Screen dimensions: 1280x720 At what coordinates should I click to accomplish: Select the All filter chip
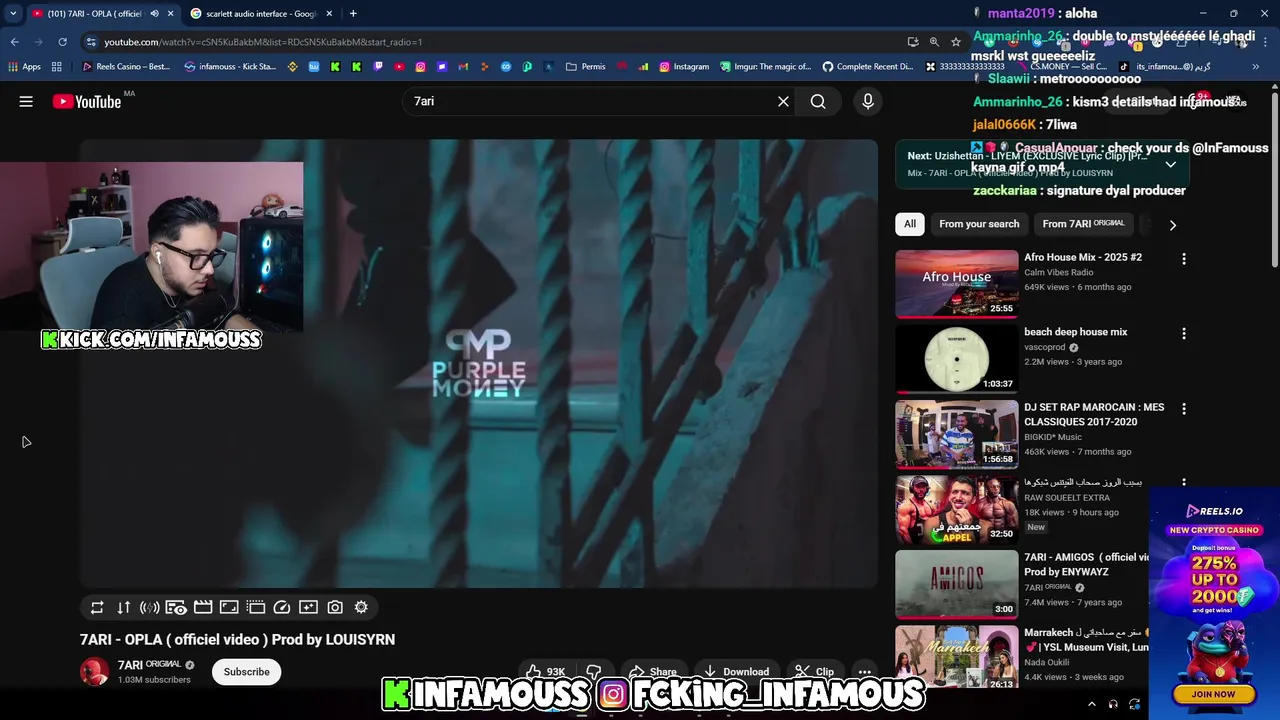point(910,224)
